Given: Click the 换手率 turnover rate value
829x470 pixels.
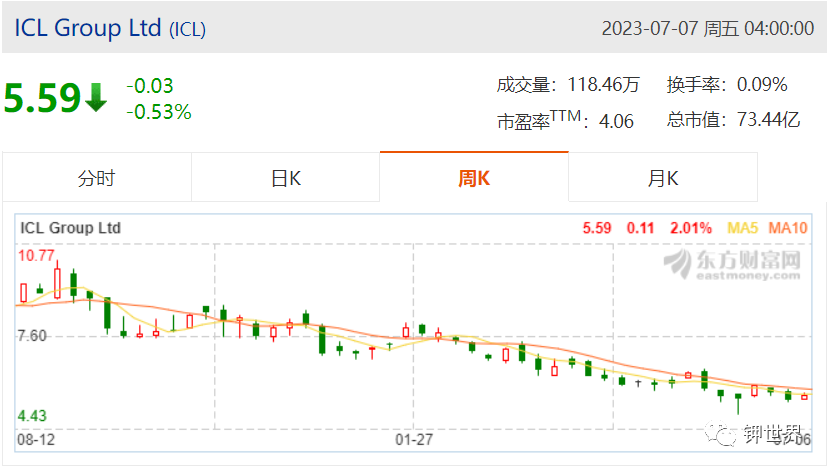Looking at the screenshot, I should 762,85.
